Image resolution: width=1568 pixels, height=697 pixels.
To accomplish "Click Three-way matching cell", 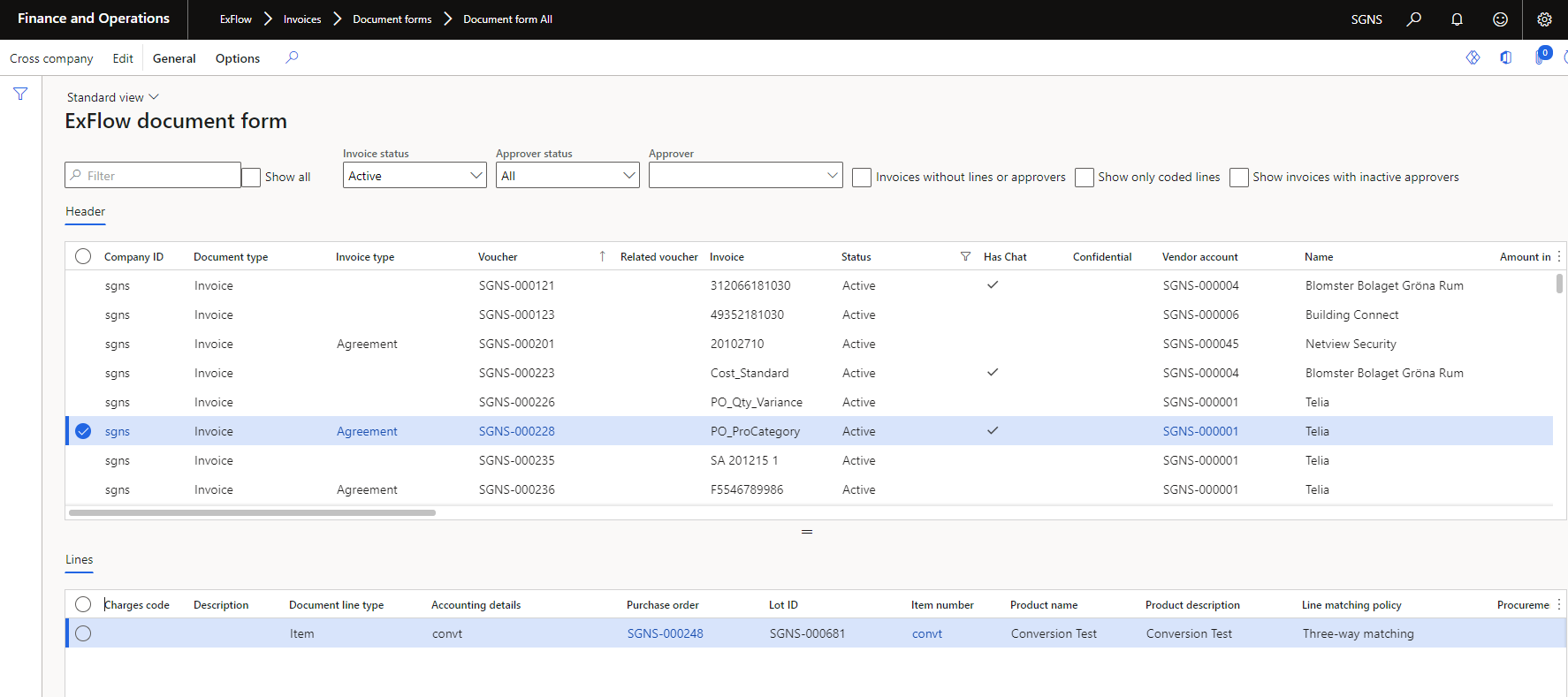I will pos(1358,633).
